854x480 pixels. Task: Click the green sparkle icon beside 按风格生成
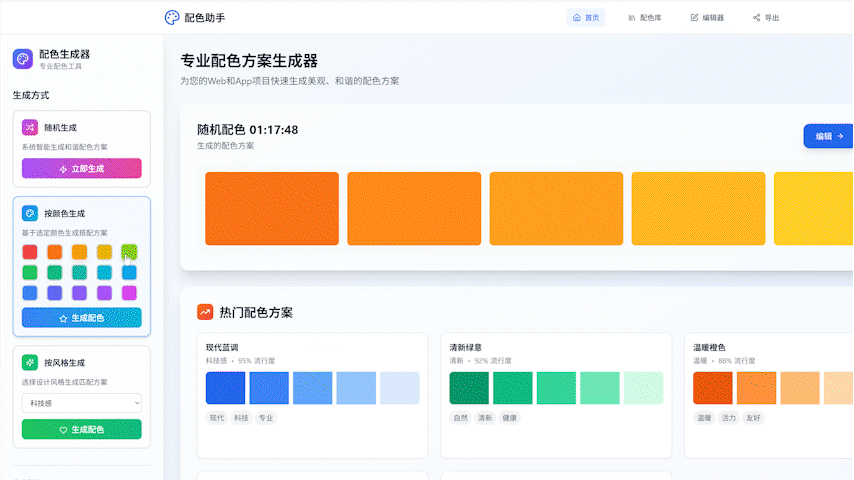(30, 362)
